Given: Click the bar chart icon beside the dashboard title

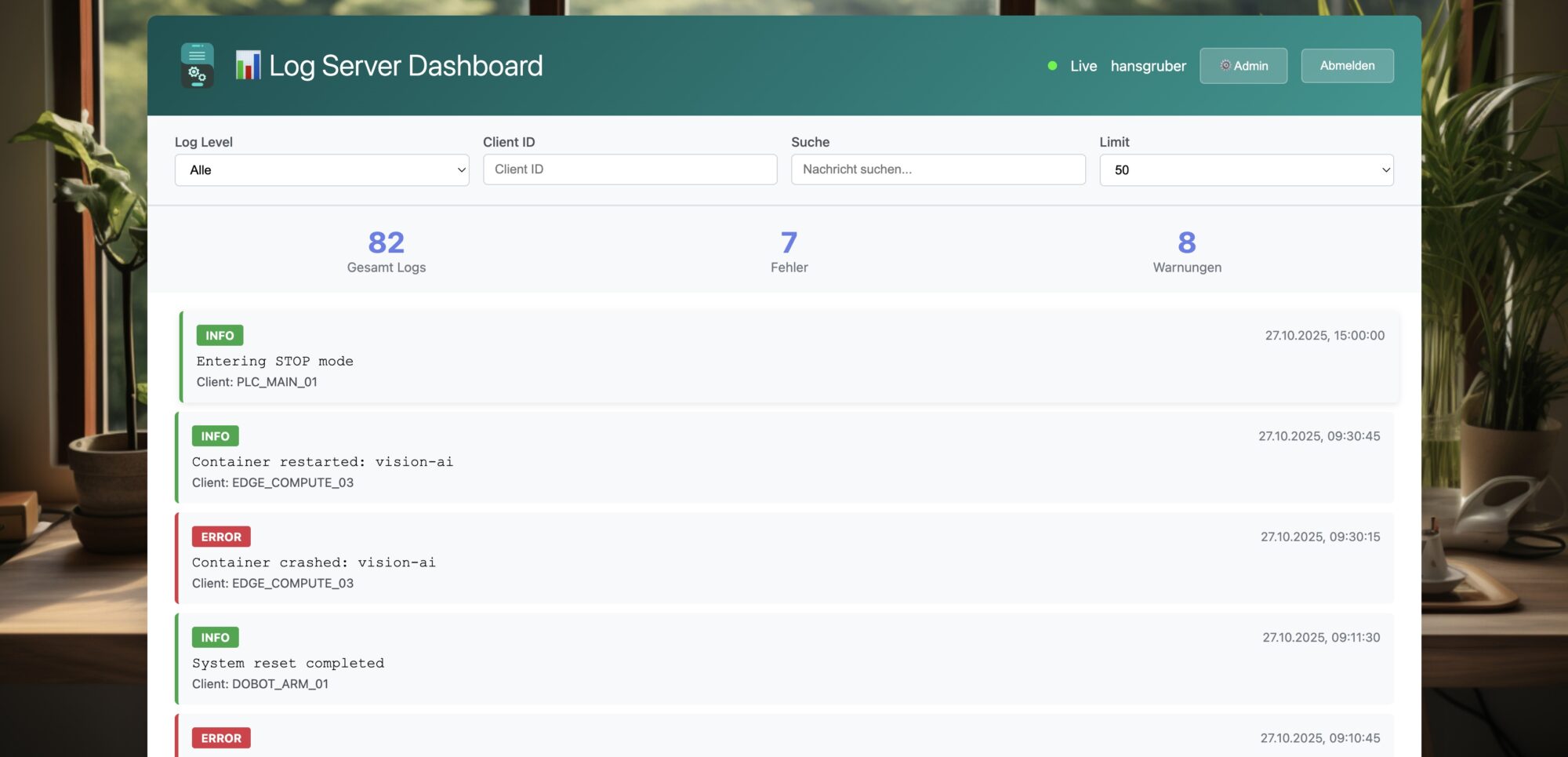Looking at the screenshot, I should click(248, 64).
